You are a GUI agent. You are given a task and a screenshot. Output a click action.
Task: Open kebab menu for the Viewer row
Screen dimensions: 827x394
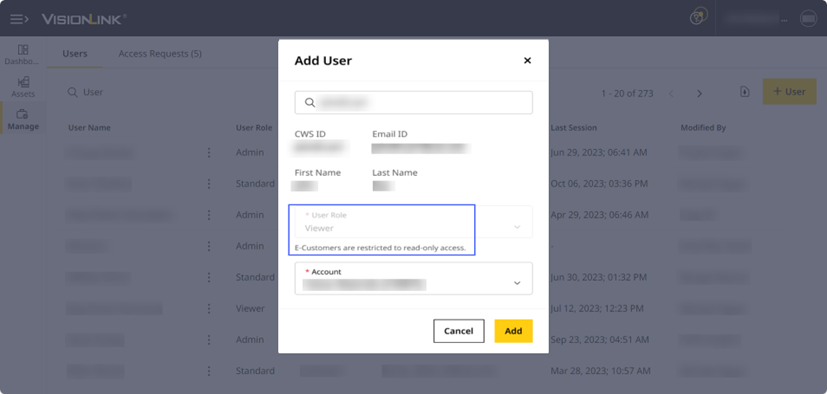[209, 309]
